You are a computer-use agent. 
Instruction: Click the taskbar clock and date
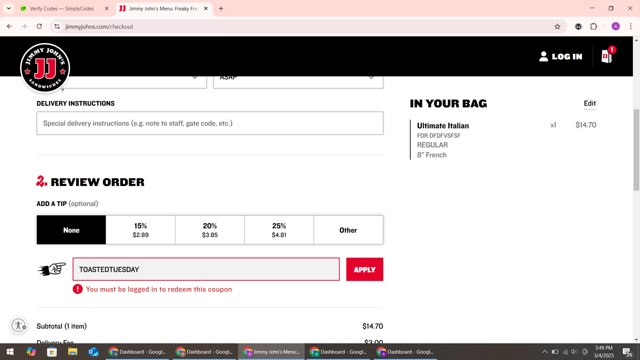click(603, 352)
